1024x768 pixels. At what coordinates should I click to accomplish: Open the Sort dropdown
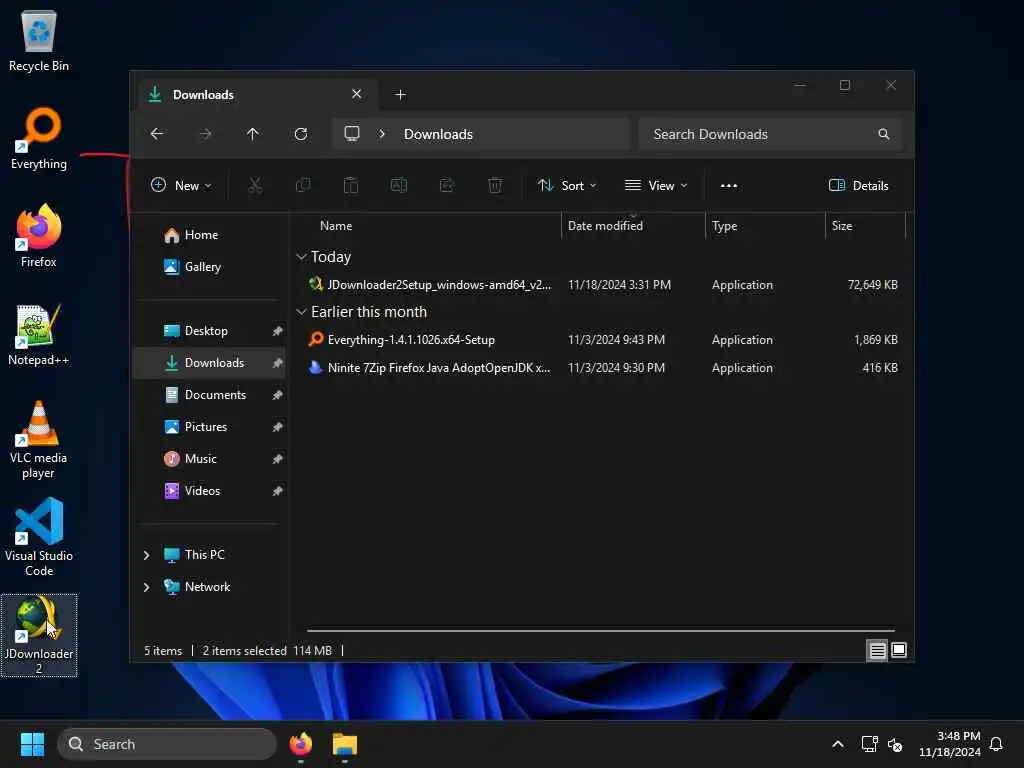click(566, 185)
